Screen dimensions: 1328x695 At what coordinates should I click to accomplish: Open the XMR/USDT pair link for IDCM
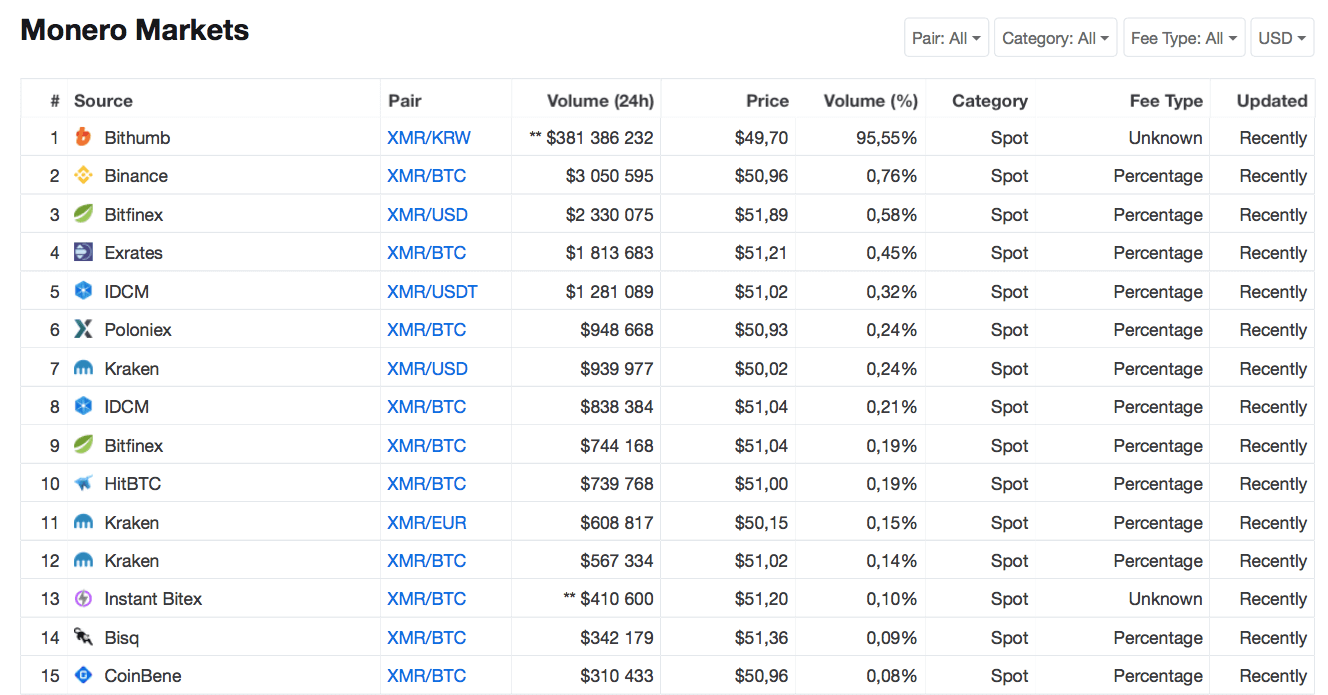[432, 292]
